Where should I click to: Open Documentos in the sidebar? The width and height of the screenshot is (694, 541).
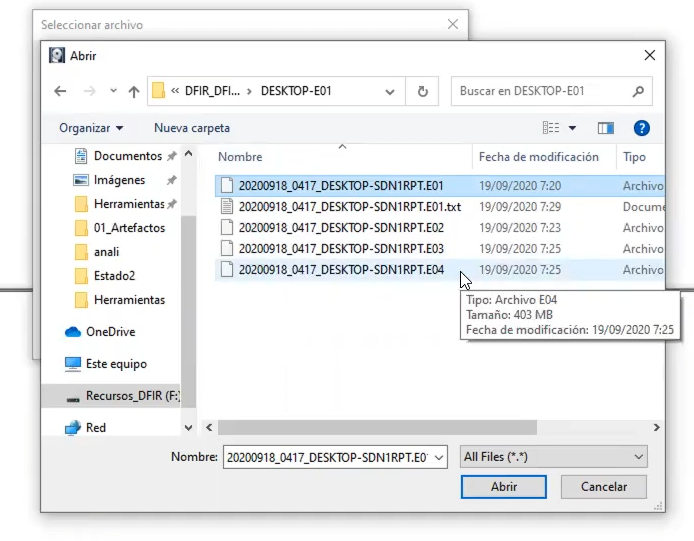128,156
